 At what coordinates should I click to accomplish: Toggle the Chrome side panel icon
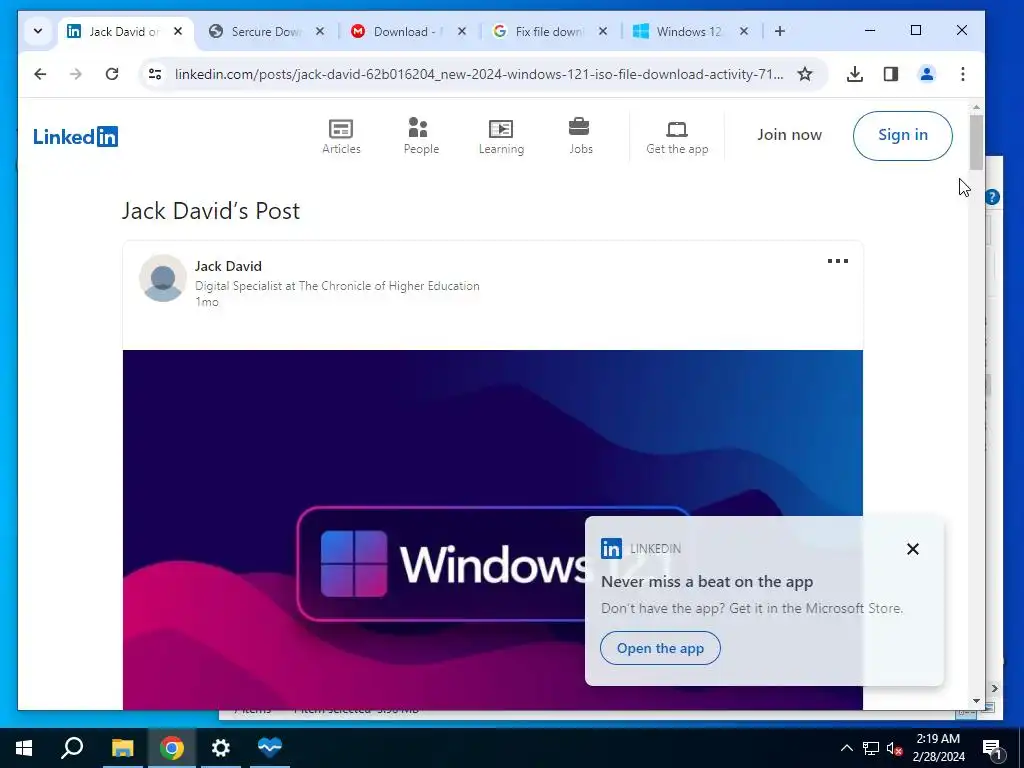tap(891, 74)
